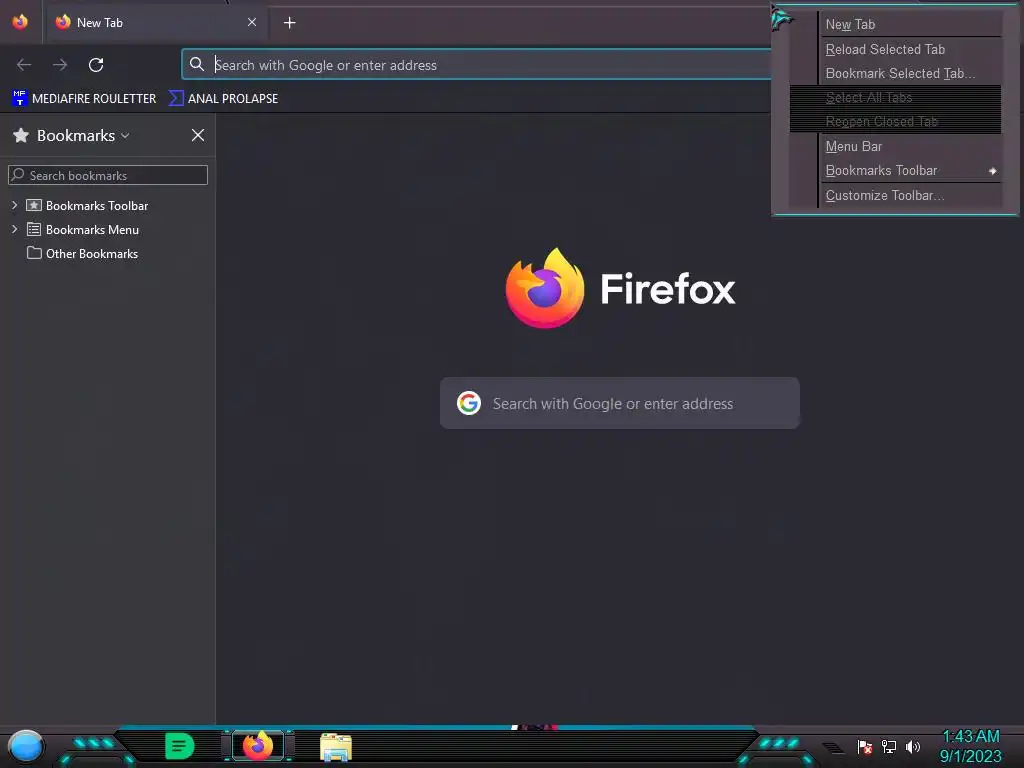Focus the Search bookmarks field
This screenshot has height=768, width=1024.
pos(108,175)
